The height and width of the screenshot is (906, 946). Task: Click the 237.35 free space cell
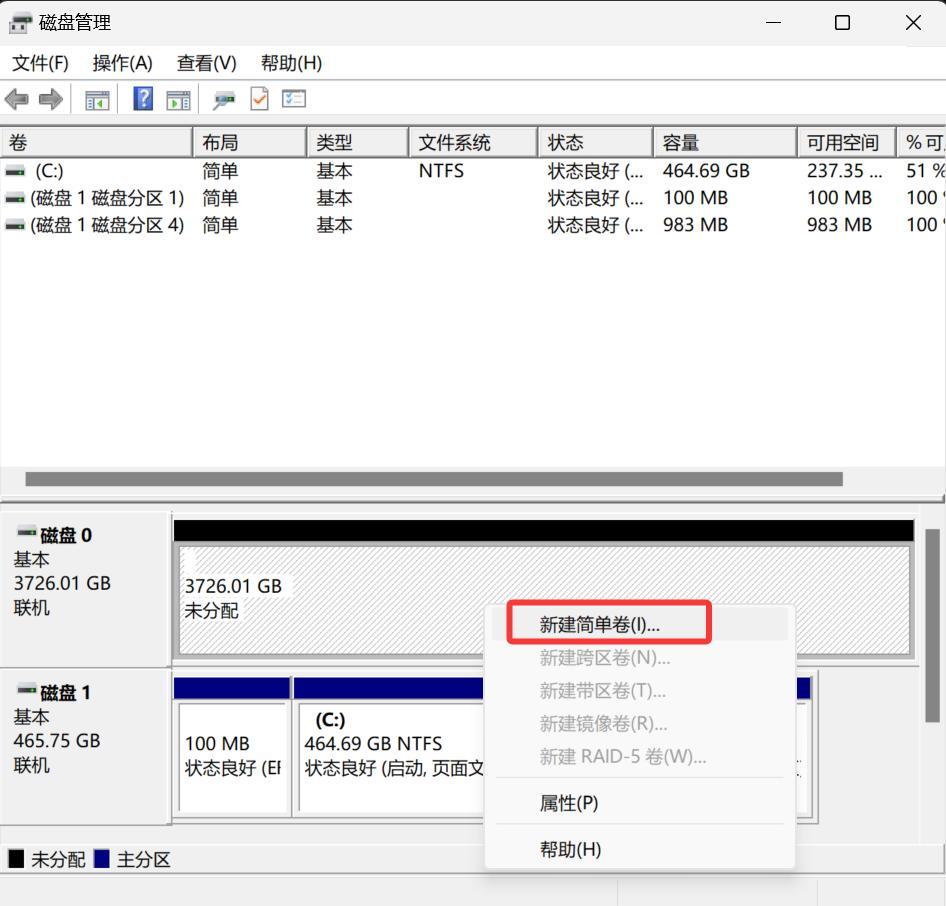(845, 171)
